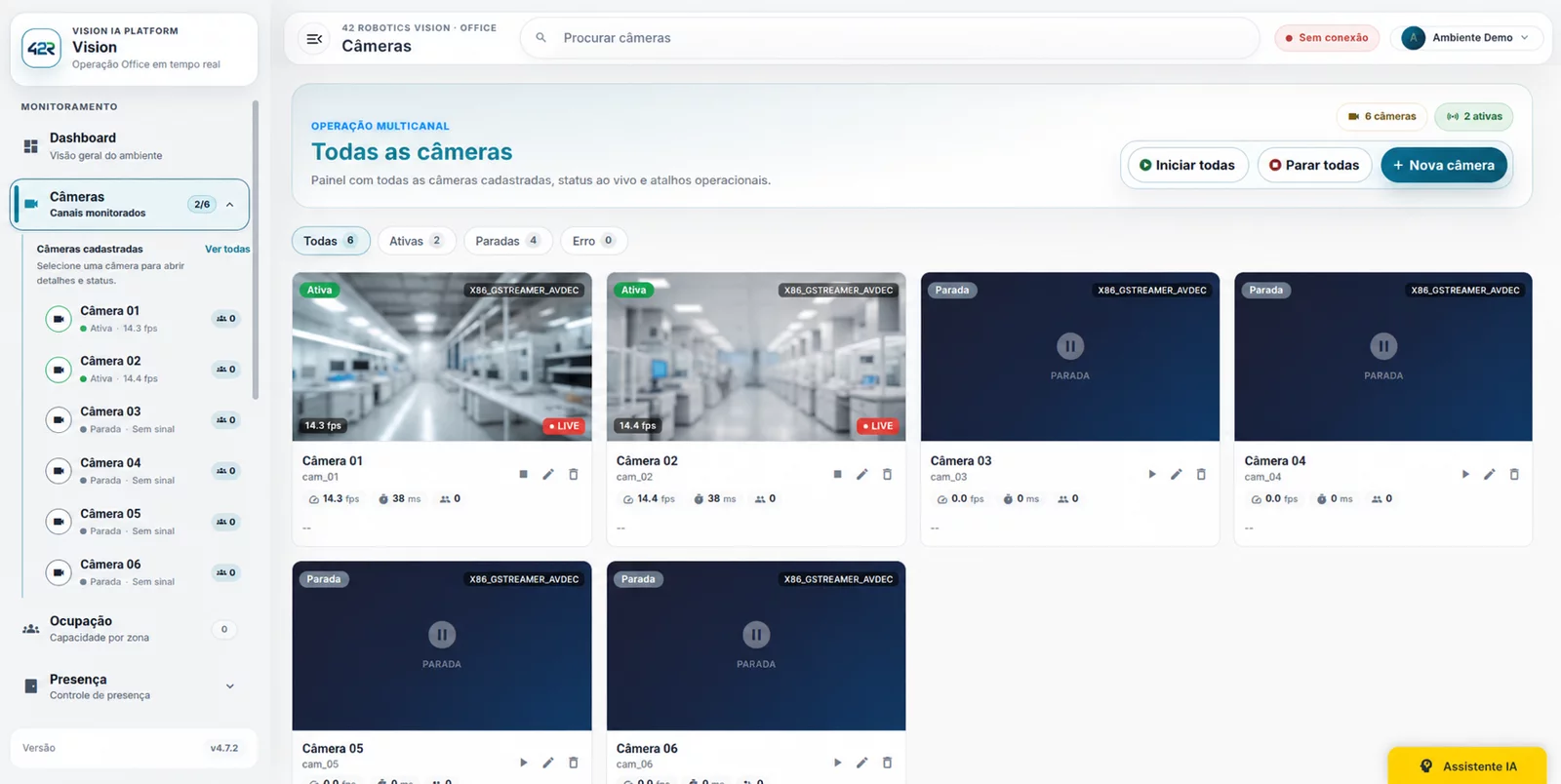Click Iniciar todas button
Screen dimensions: 1561x784
pos(1187,165)
